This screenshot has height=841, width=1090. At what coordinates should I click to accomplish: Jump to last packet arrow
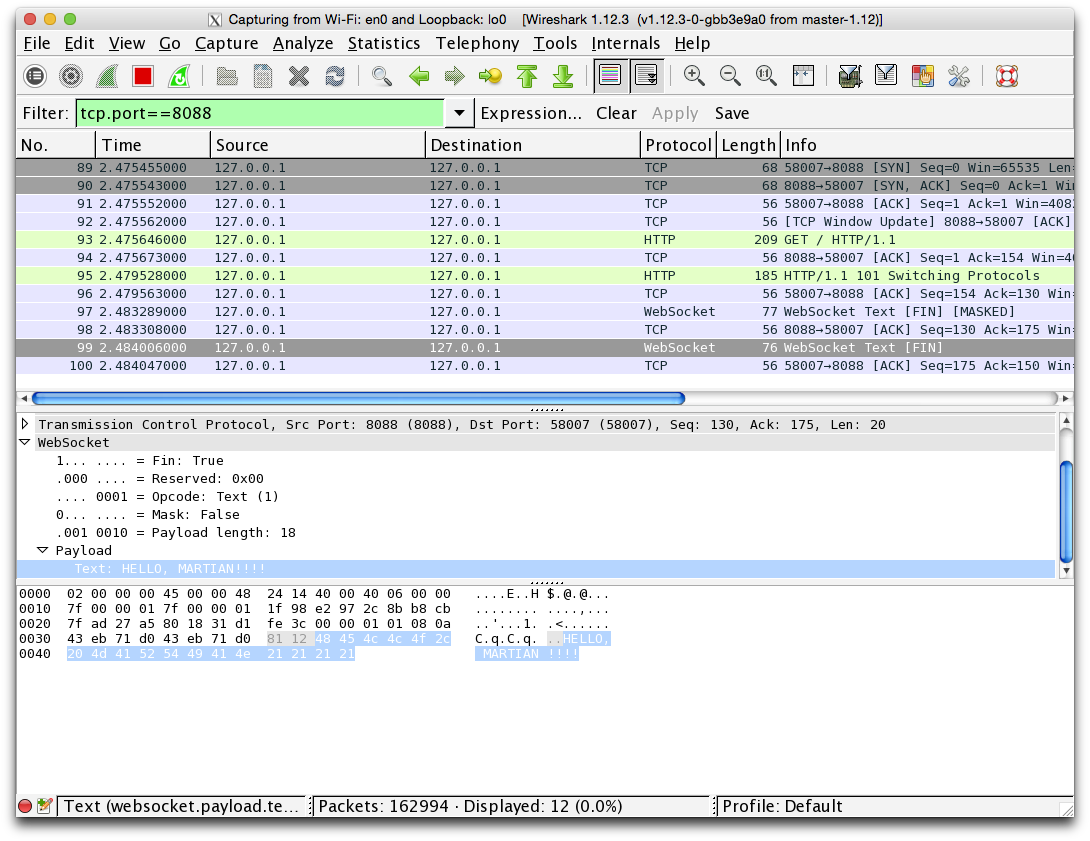[563, 76]
